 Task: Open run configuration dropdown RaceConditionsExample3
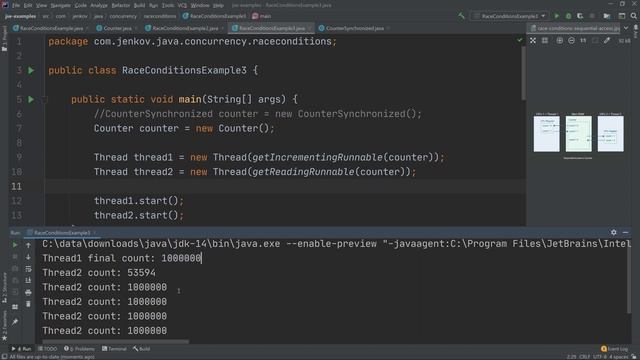(x=510, y=16)
